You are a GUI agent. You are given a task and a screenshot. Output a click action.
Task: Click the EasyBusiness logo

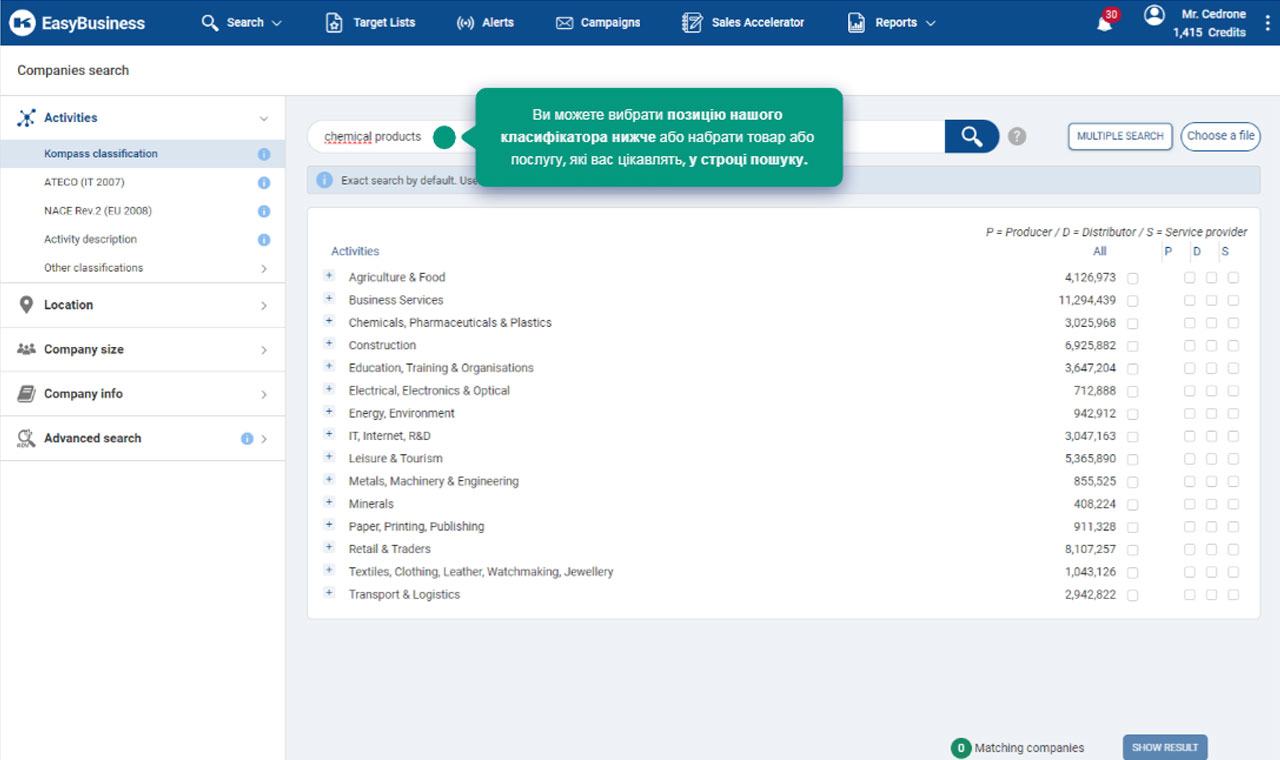[78, 23]
